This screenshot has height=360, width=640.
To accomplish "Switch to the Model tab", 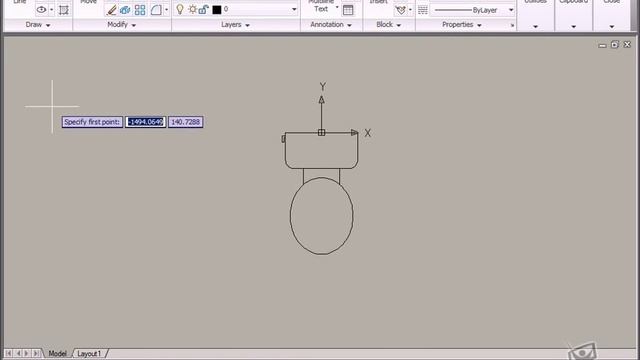I will point(58,353).
